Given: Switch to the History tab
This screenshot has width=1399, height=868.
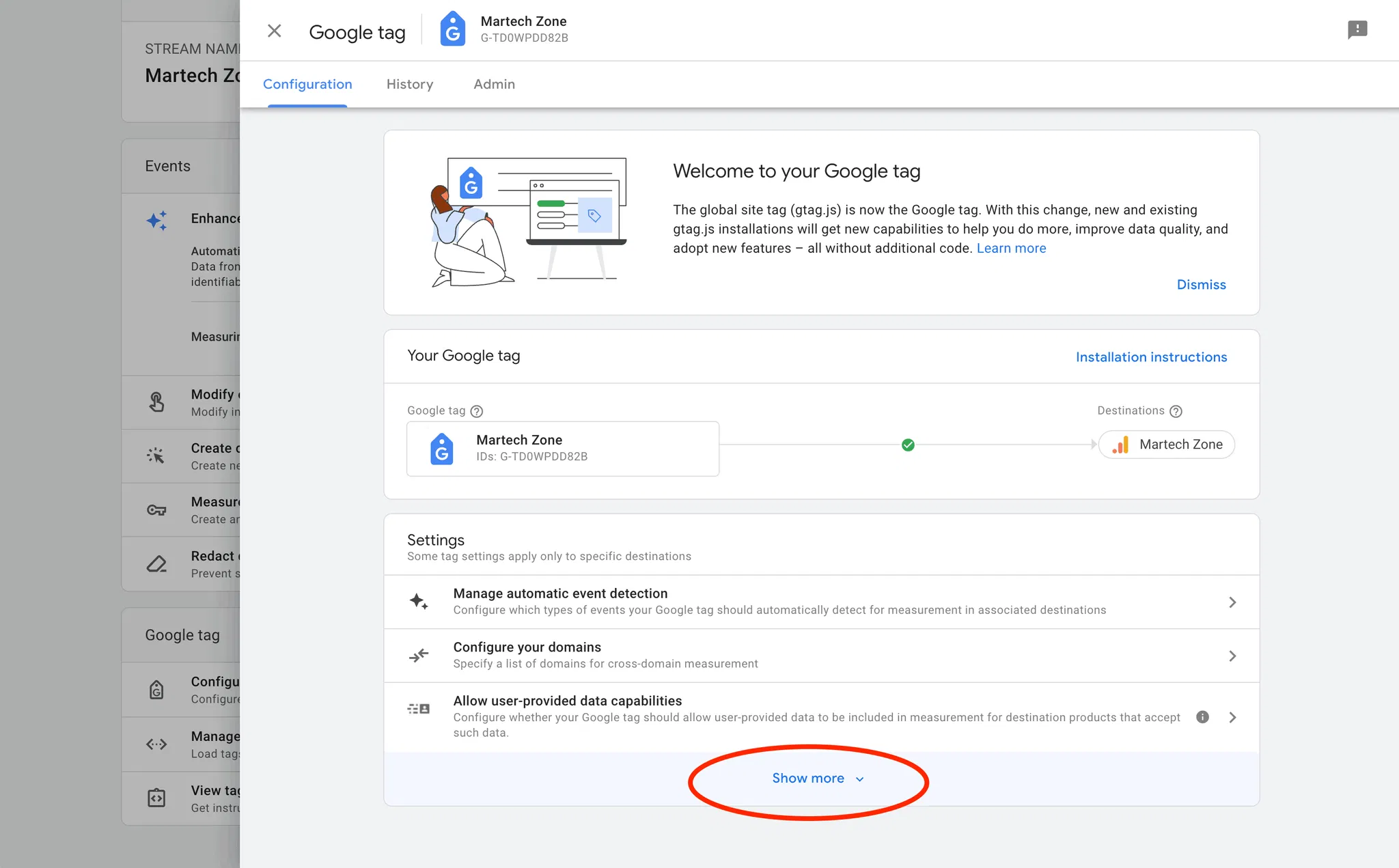Looking at the screenshot, I should [410, 84].
